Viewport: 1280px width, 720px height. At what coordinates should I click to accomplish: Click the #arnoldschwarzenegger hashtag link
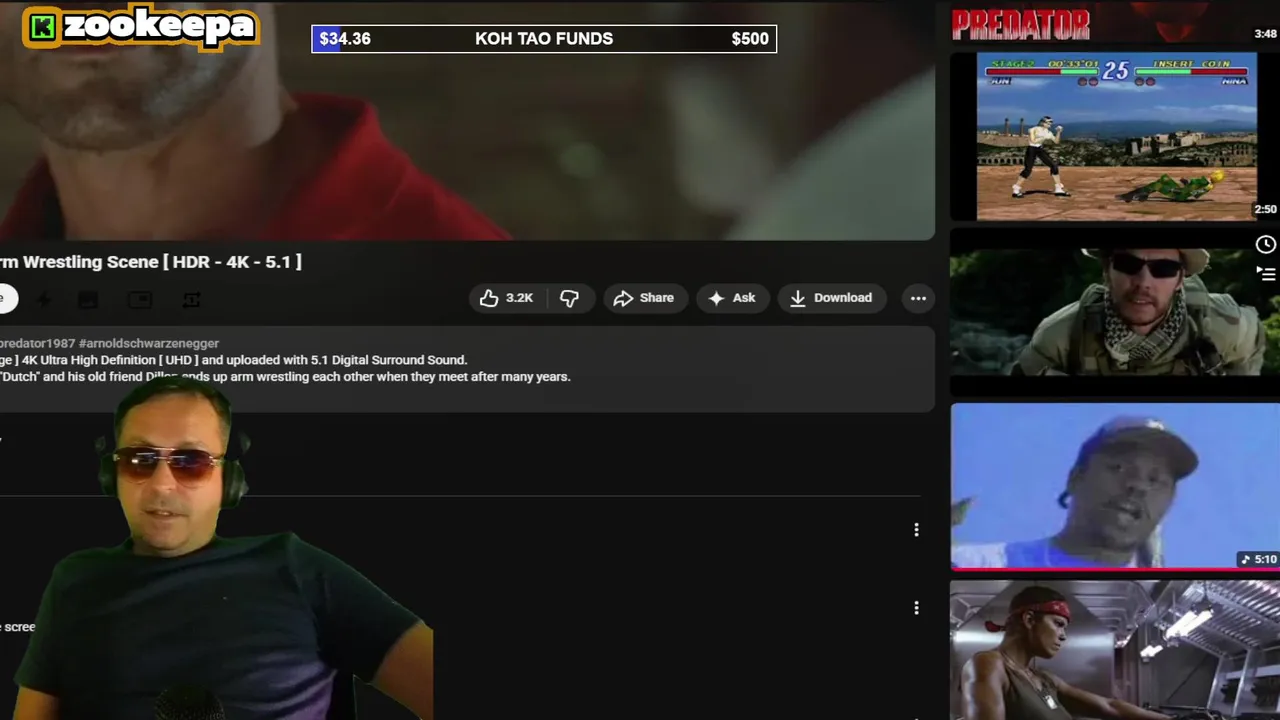point(149,343)
